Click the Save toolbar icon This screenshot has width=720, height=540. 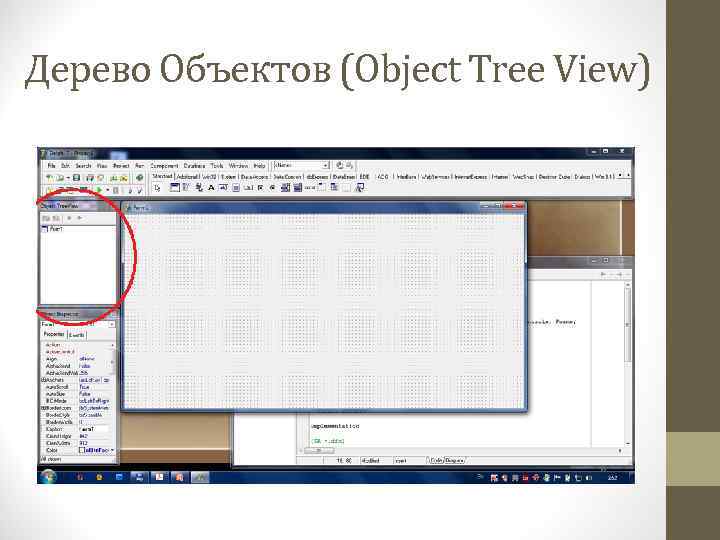coord(77,178)
